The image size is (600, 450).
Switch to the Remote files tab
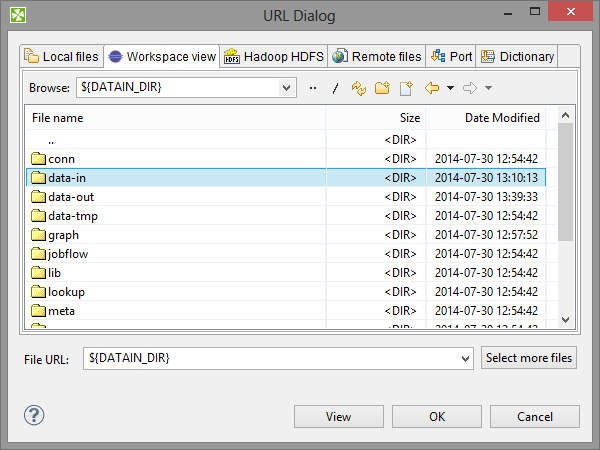tap(377, 57)
